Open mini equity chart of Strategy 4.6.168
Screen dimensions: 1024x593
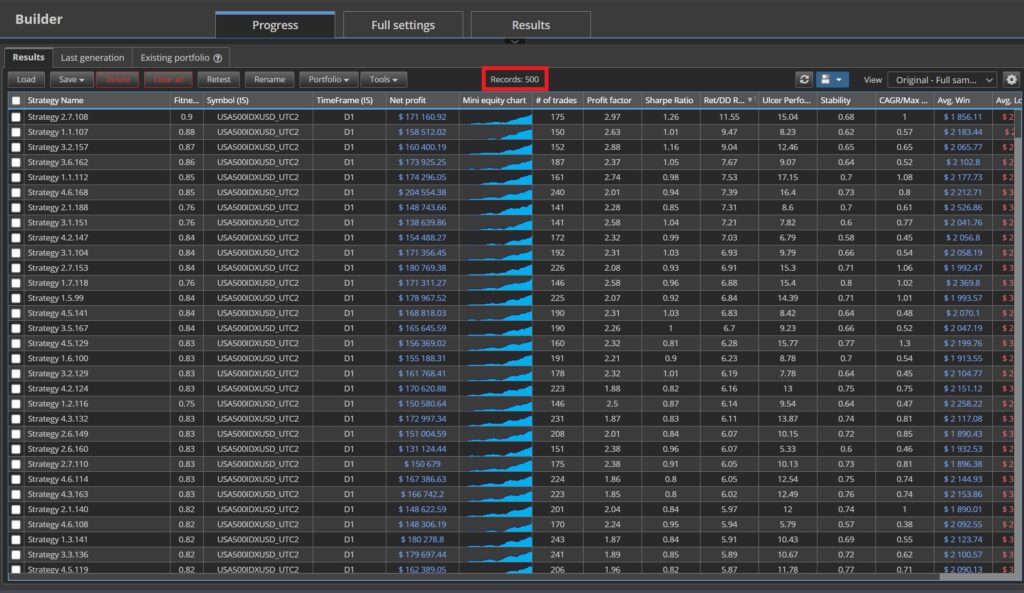tap(497, 192)
